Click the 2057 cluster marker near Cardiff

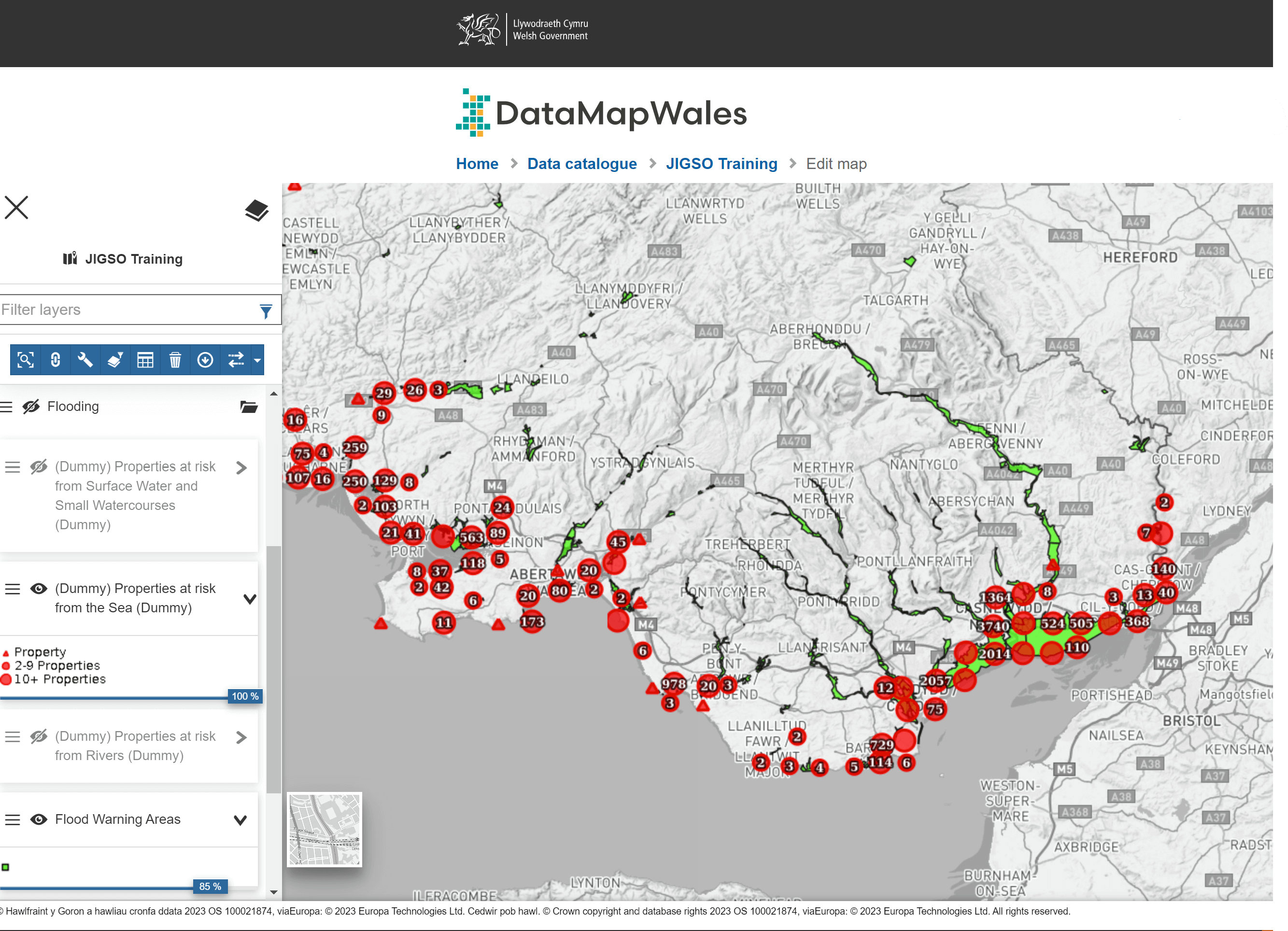[x=935, y=680]
